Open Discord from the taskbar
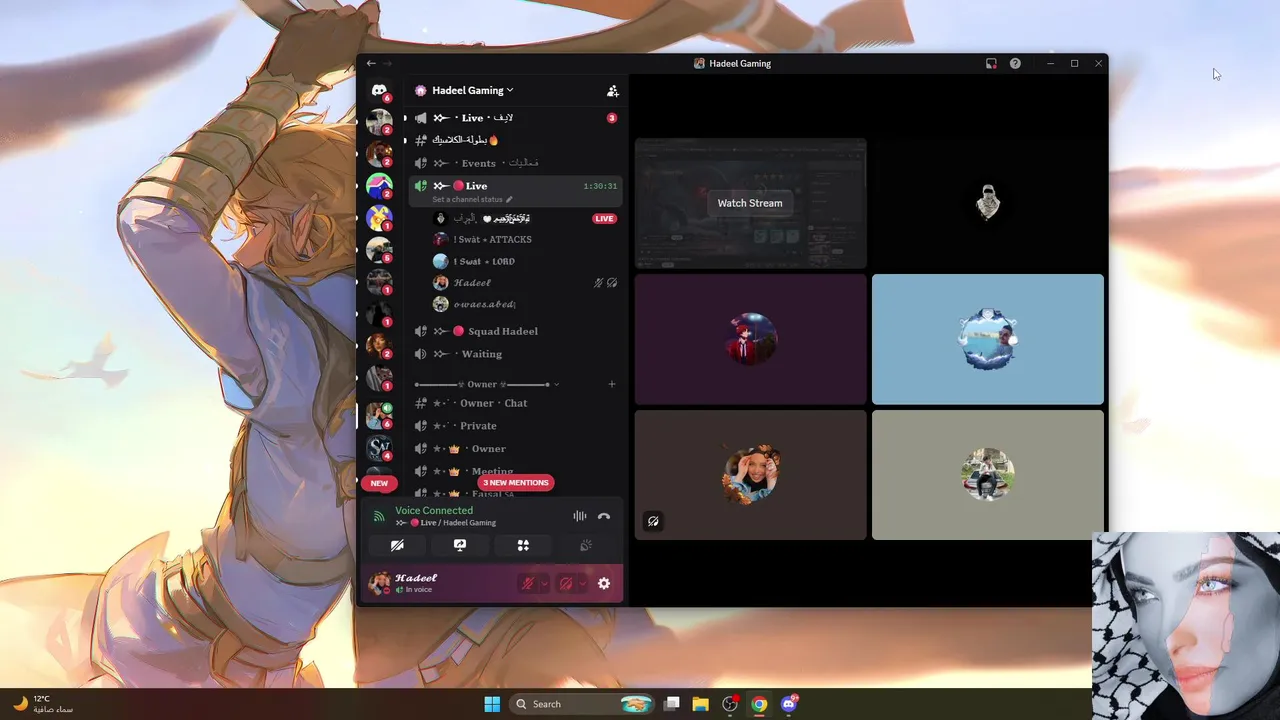Image resolution: width=1280 pixels, height=720 pixels. click(789, 704)
